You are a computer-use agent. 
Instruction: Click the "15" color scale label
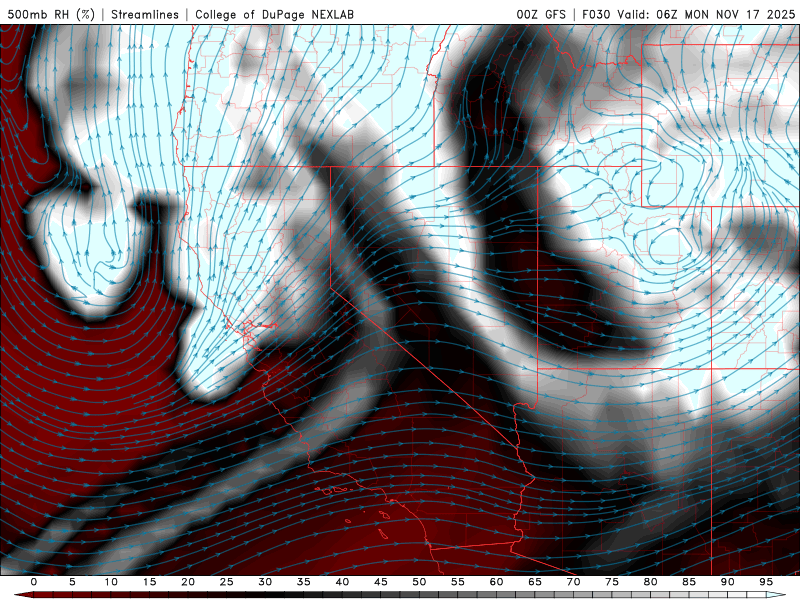[x=149, y=582]
